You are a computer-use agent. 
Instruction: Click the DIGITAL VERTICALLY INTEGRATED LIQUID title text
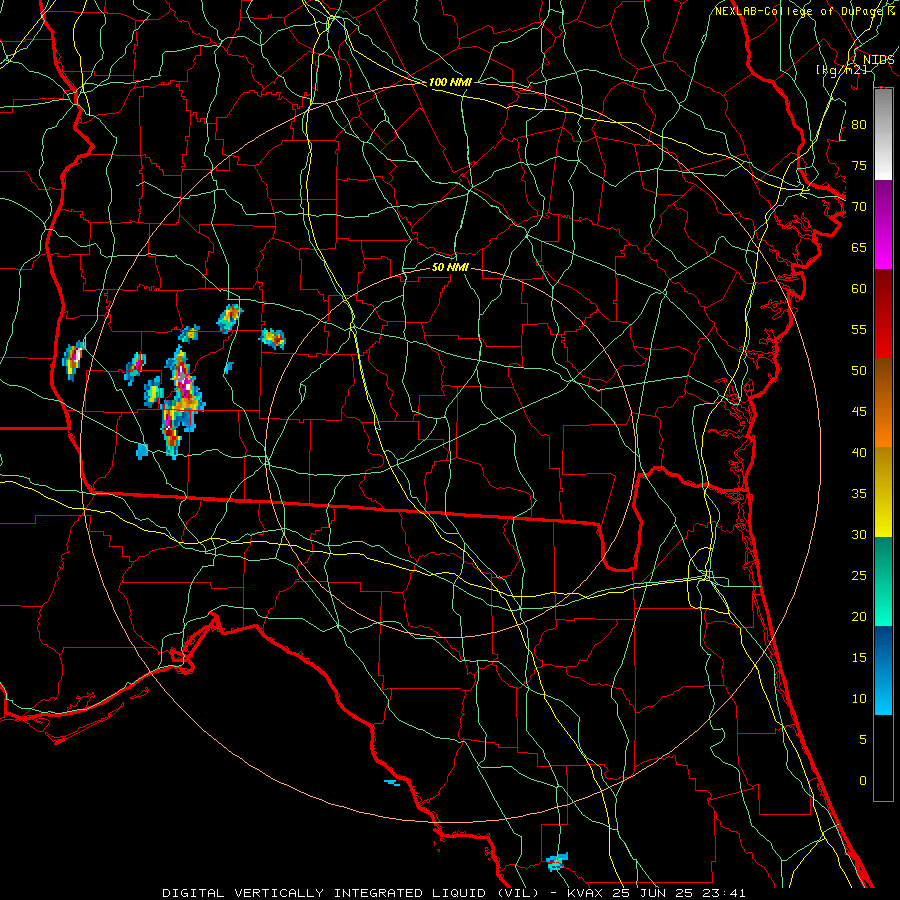coord(350,893)
